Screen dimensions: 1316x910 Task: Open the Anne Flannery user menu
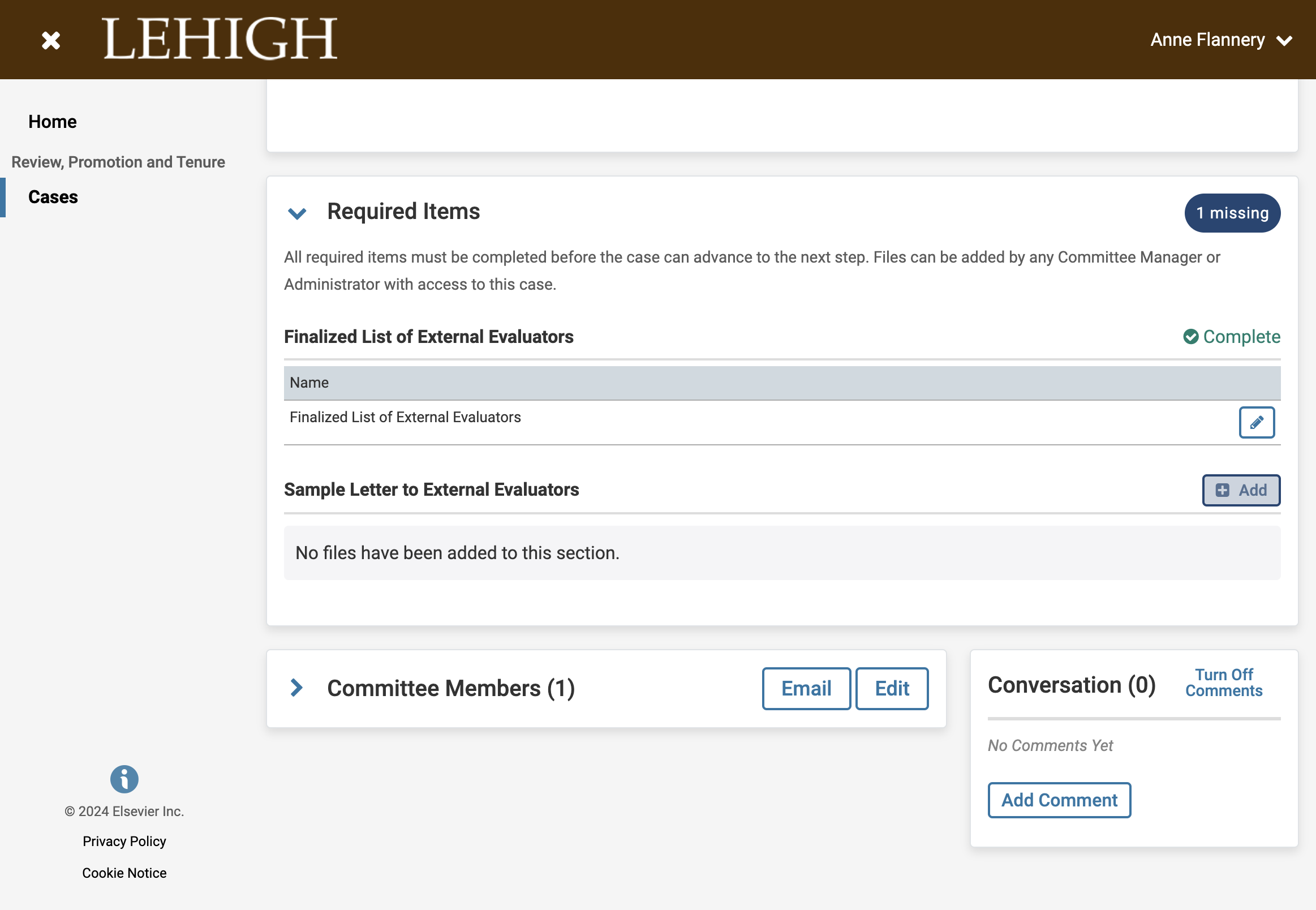tap(1221, 40)
